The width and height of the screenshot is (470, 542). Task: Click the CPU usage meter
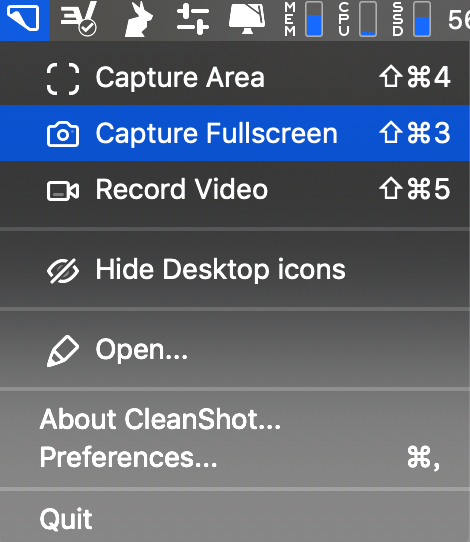coord(357,19)
